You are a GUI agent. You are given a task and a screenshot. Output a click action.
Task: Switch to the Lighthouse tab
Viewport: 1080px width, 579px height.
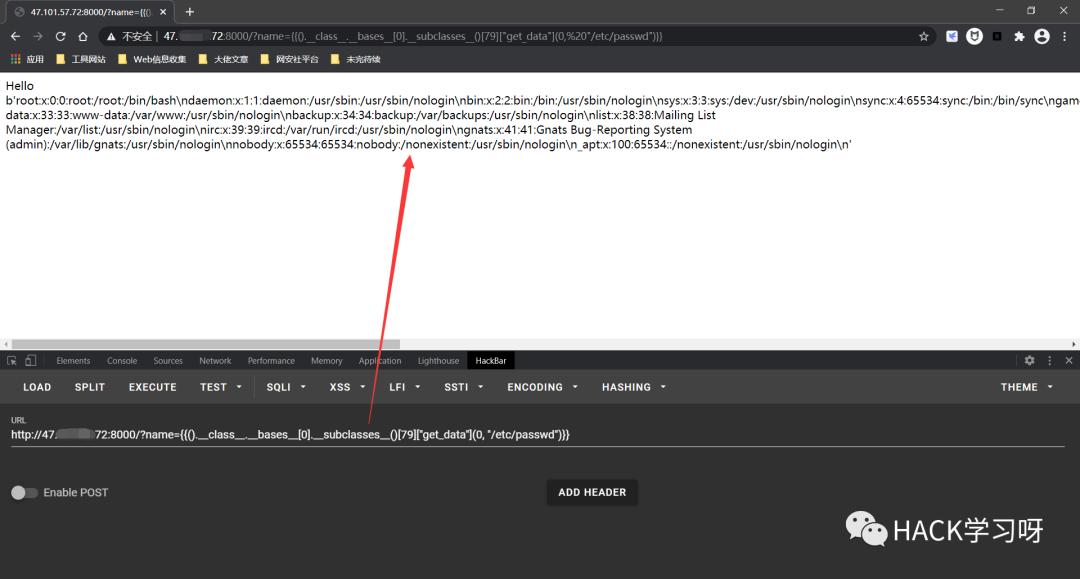[438, 361]
